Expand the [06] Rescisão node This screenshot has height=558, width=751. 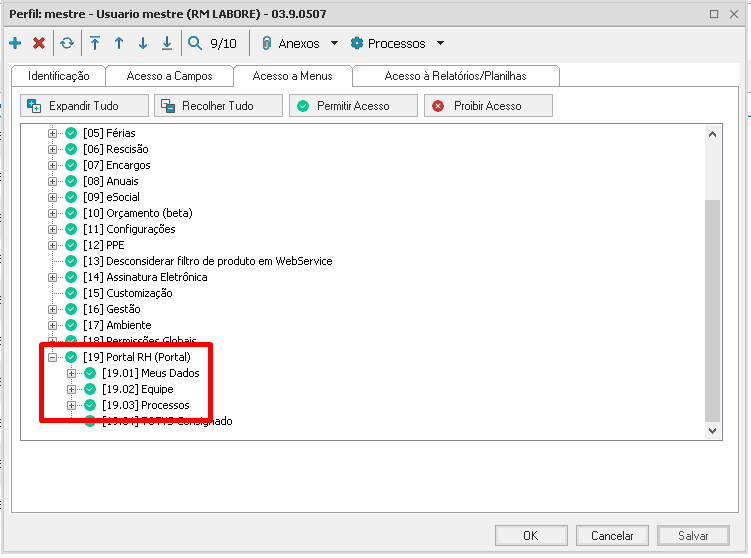point(52,149)
